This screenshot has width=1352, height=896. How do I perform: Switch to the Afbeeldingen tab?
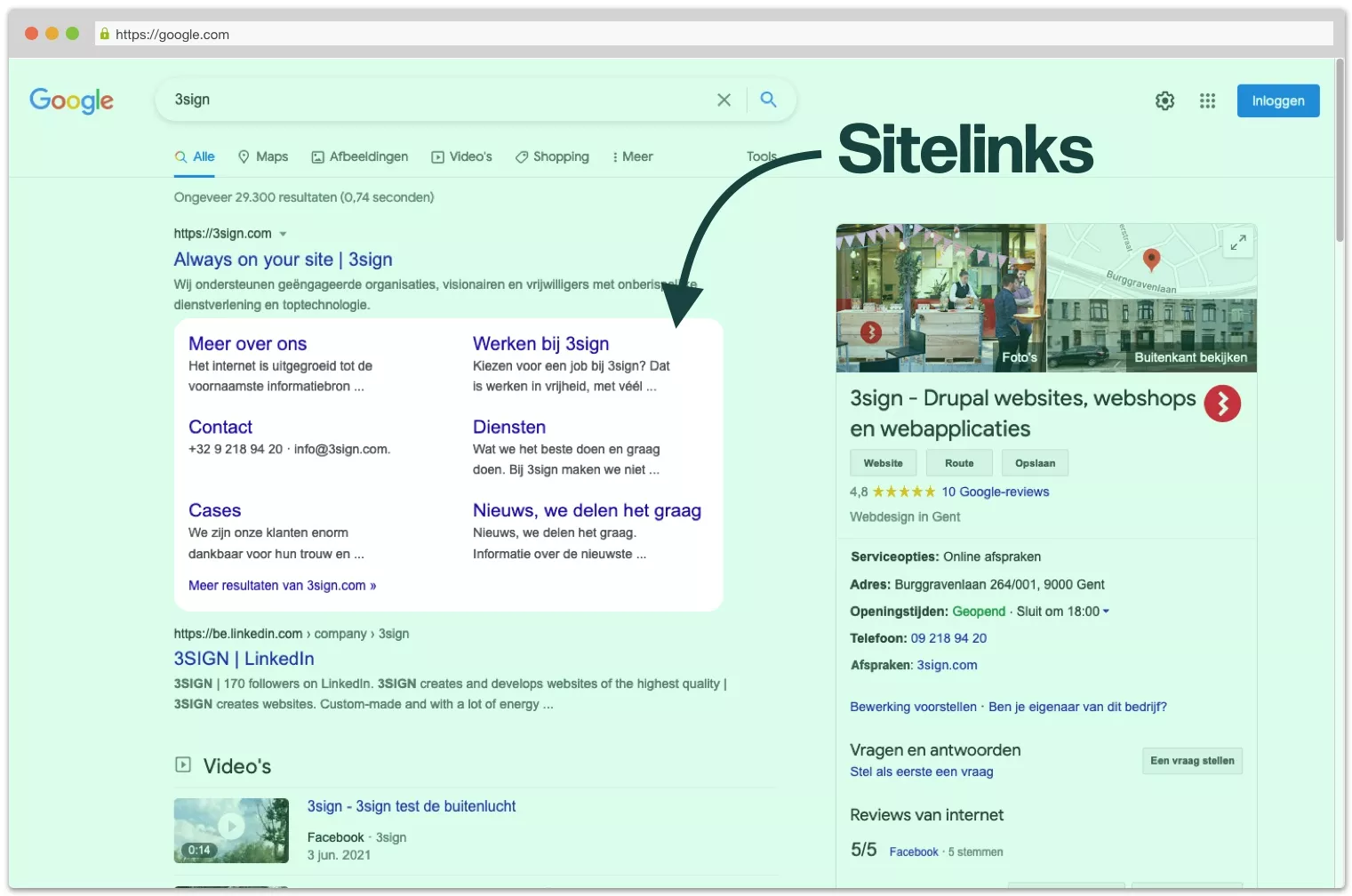[x=360, y=157]
